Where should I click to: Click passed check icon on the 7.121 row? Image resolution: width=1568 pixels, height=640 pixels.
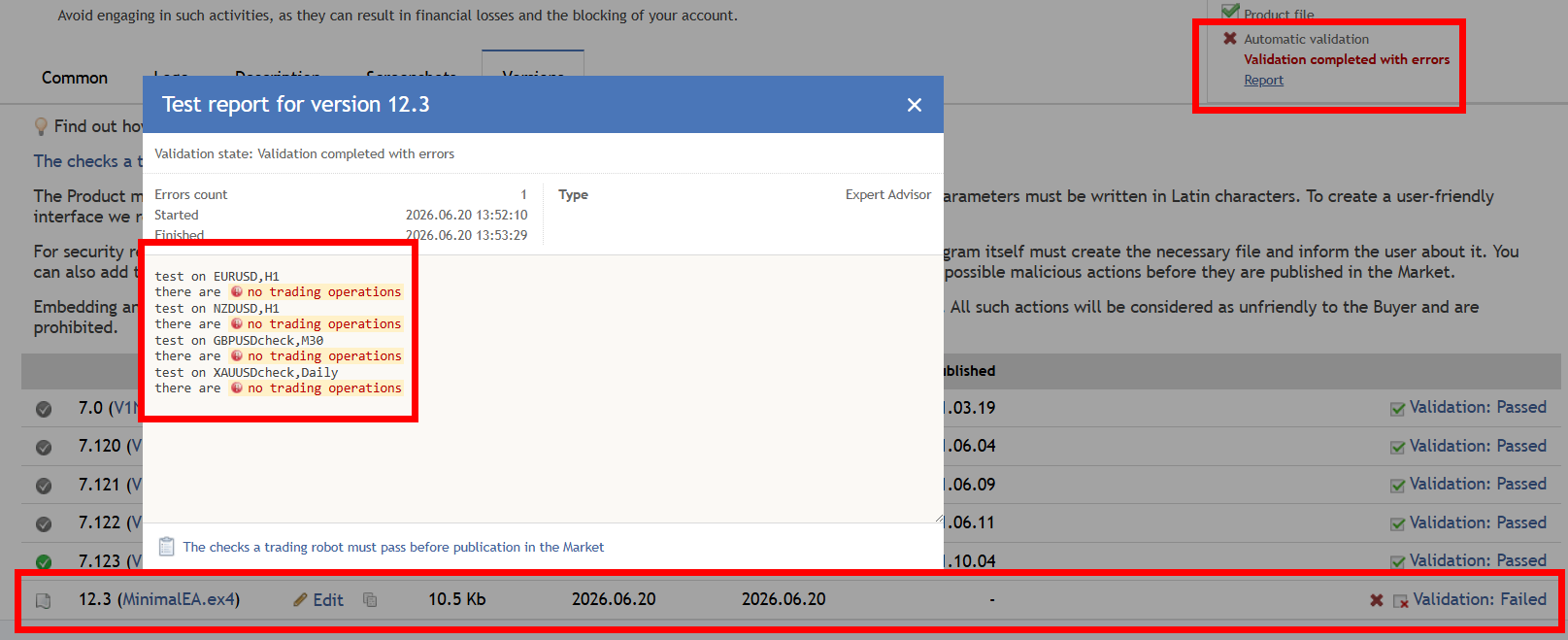(1397, 486)
